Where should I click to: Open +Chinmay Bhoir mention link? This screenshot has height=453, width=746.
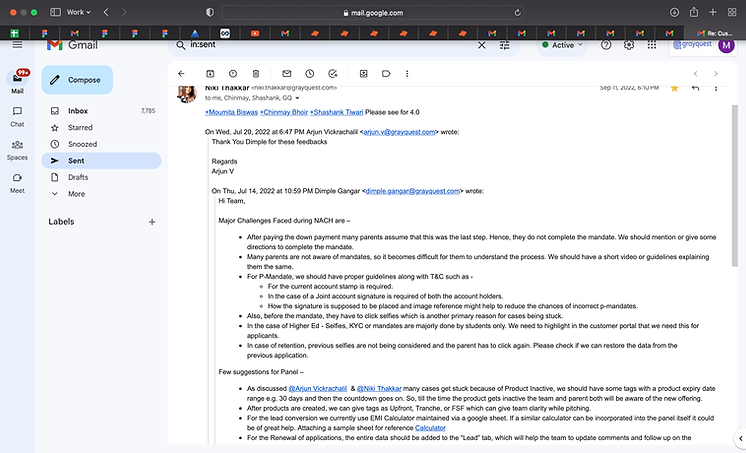pyautogui.click(x=284, y=112)
